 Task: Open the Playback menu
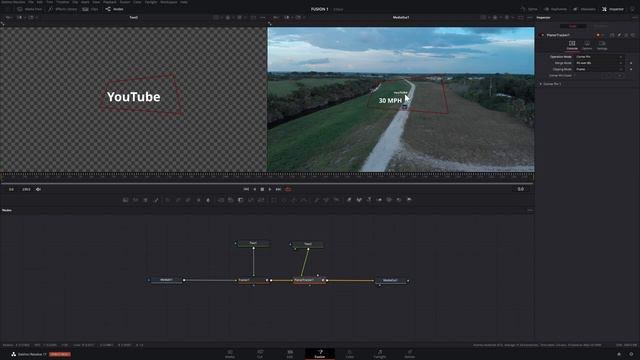click(109, 2)
